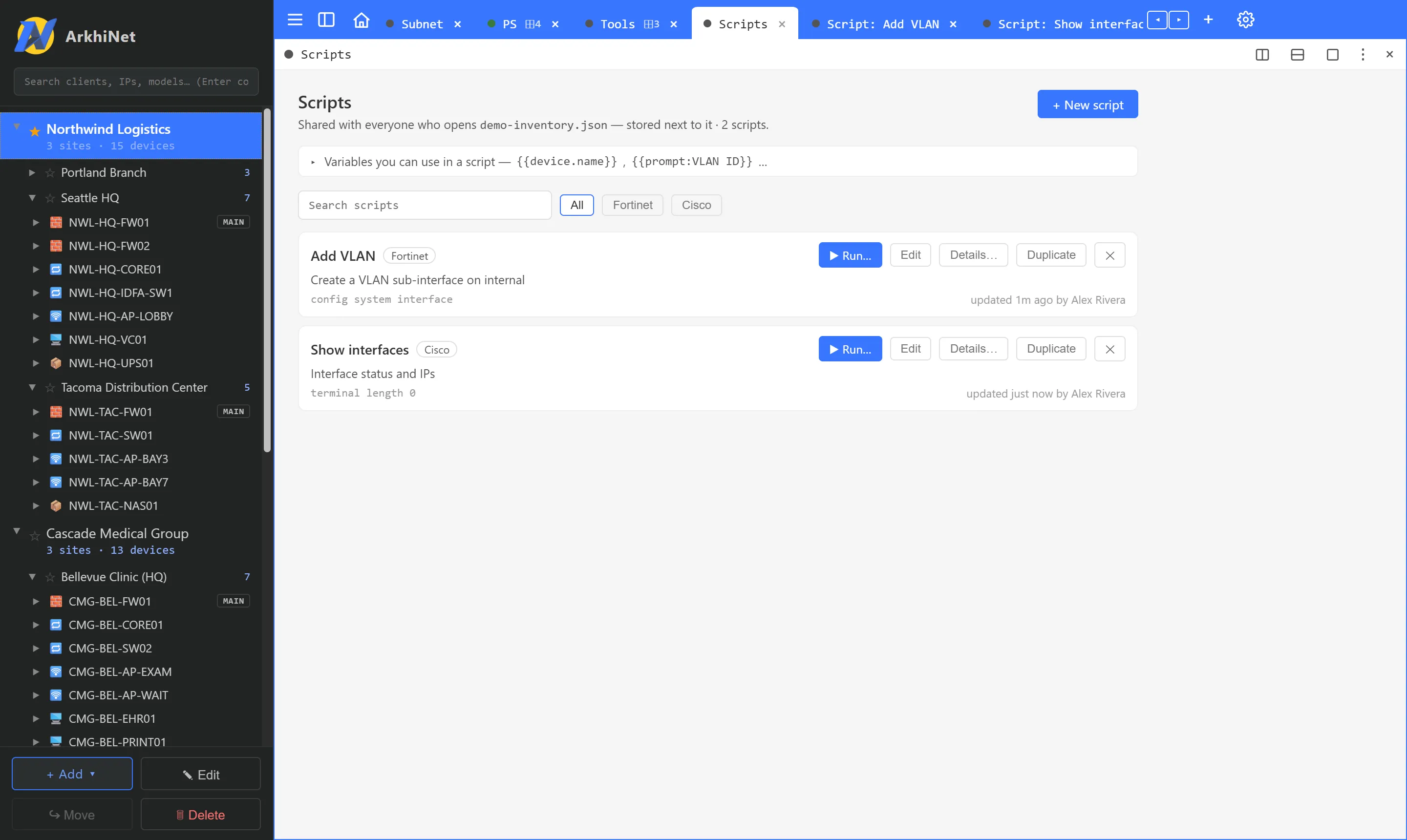This screenshot has height=840, width=1407.
Task: Toggle favorite star for Bellevue Clinic (HQ)
Action: point(50,577)
